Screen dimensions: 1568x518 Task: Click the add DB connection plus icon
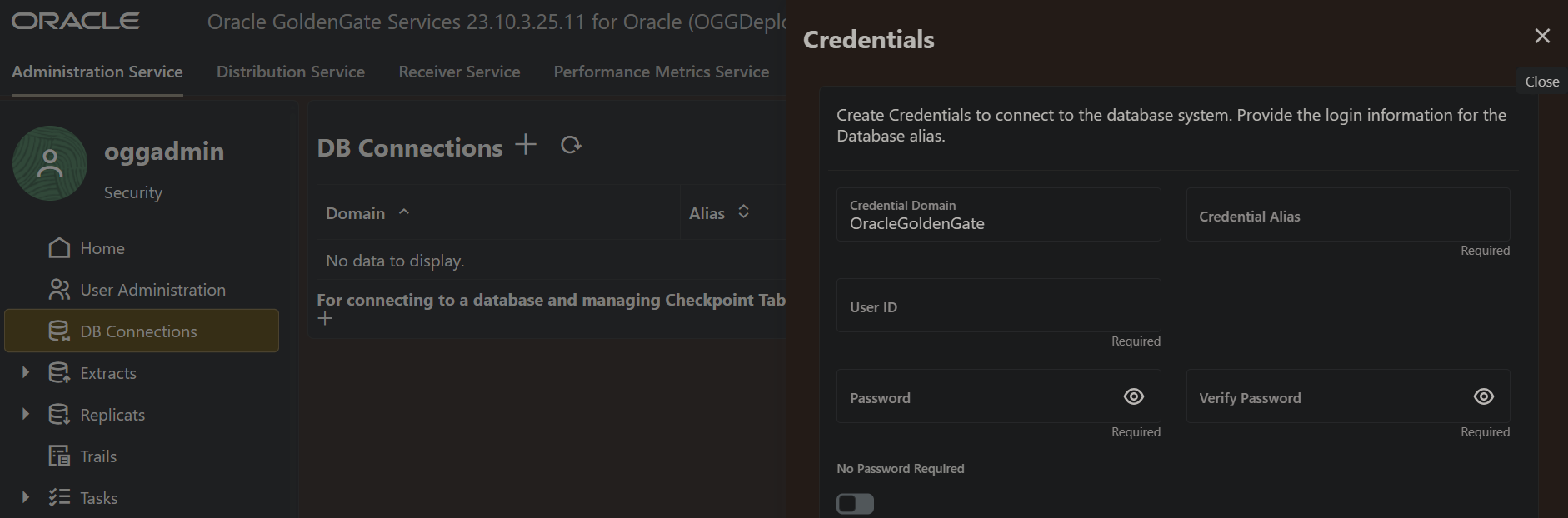[x=526, y=145]
